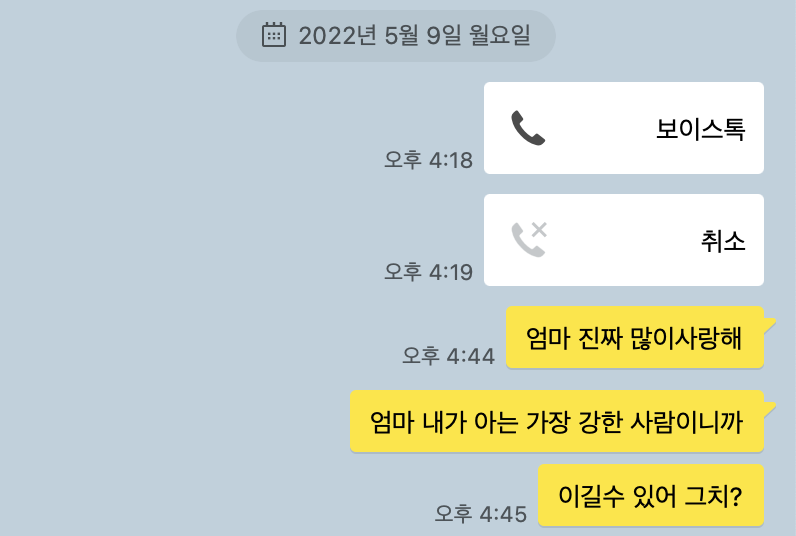
Task: Open the 보이스톡 voice call bubble
Action: tap(624, 128)
